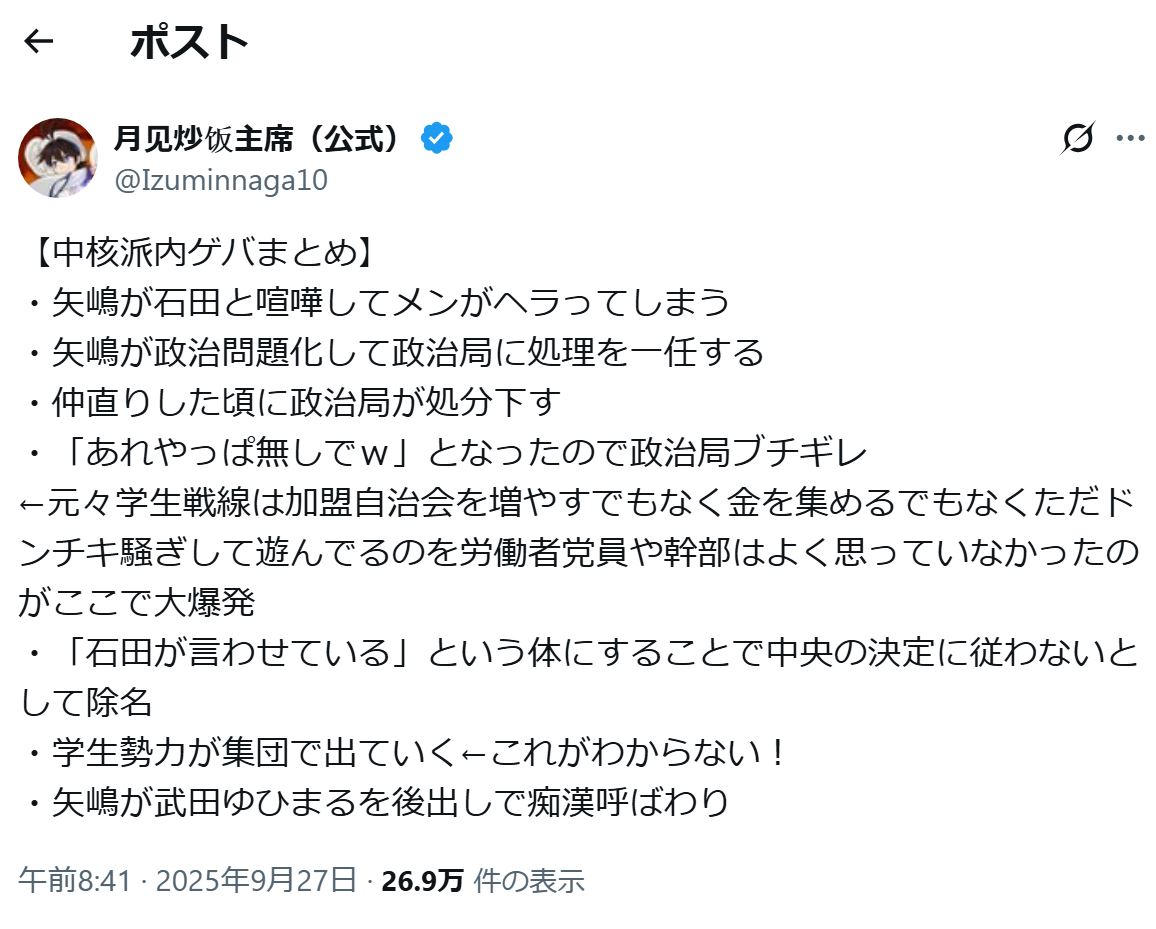Viewport: 1156px width, 929px height.
Task: Open the author's profile avatar
Action: click(58, 157)
